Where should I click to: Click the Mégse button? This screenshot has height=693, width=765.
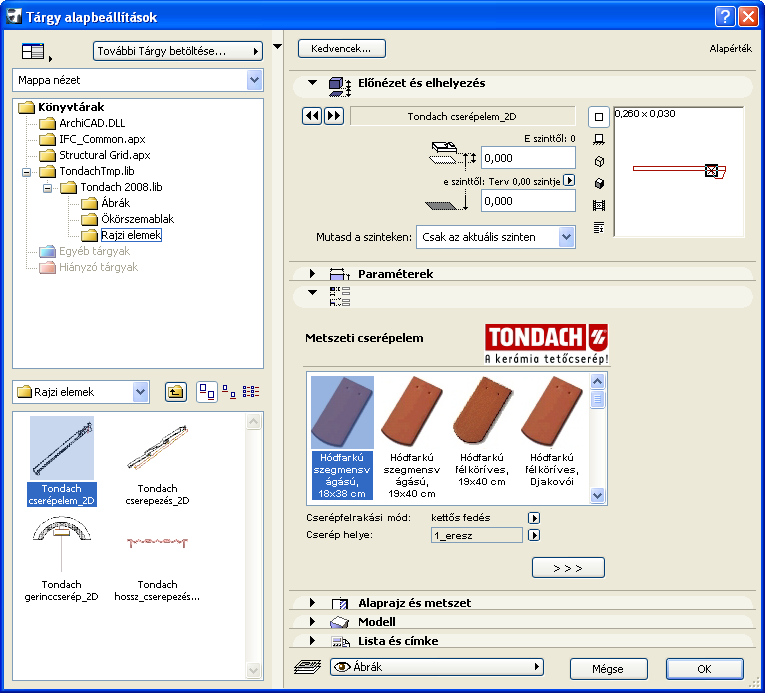pos(608,669)
